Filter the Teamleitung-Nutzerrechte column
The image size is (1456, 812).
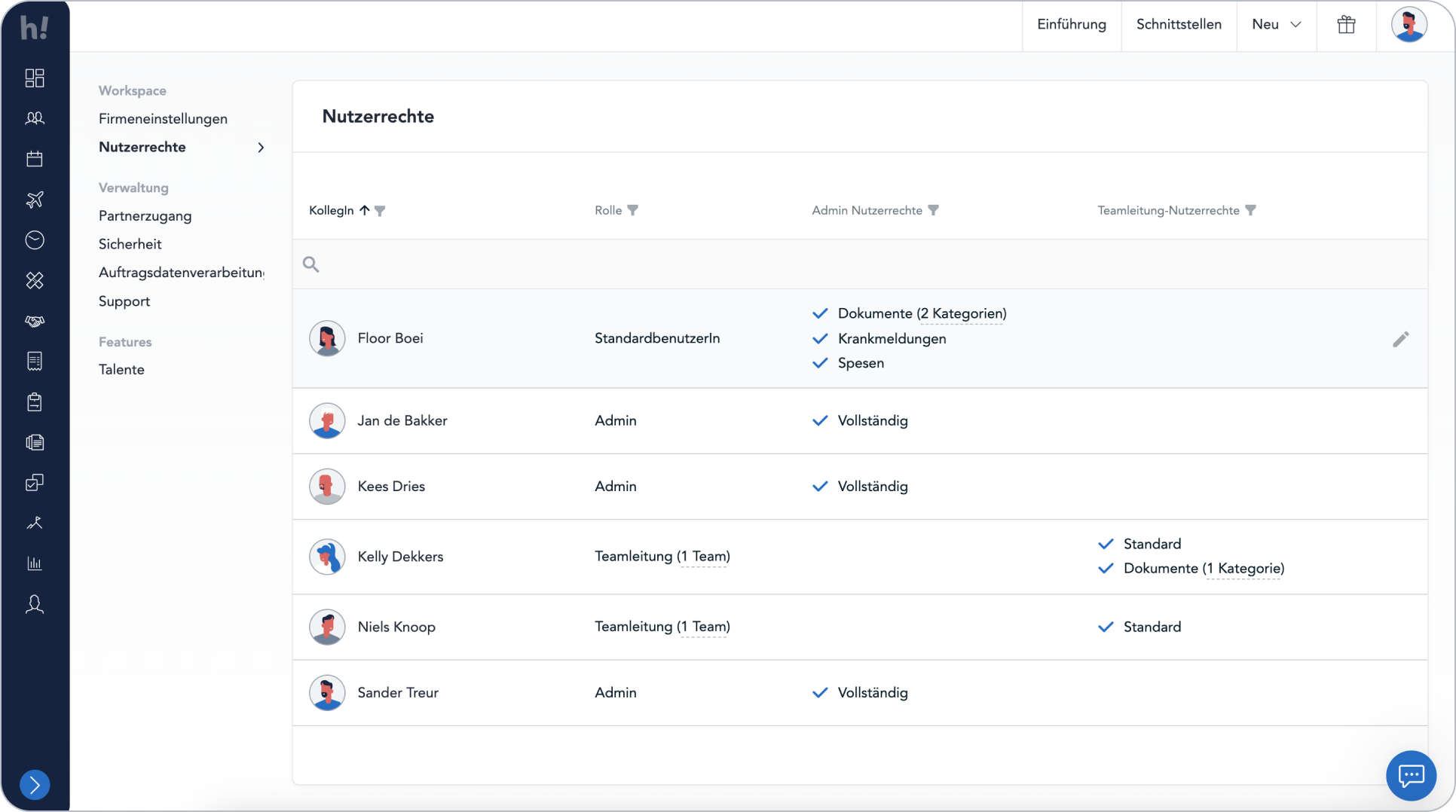[x=1251, y=211]
